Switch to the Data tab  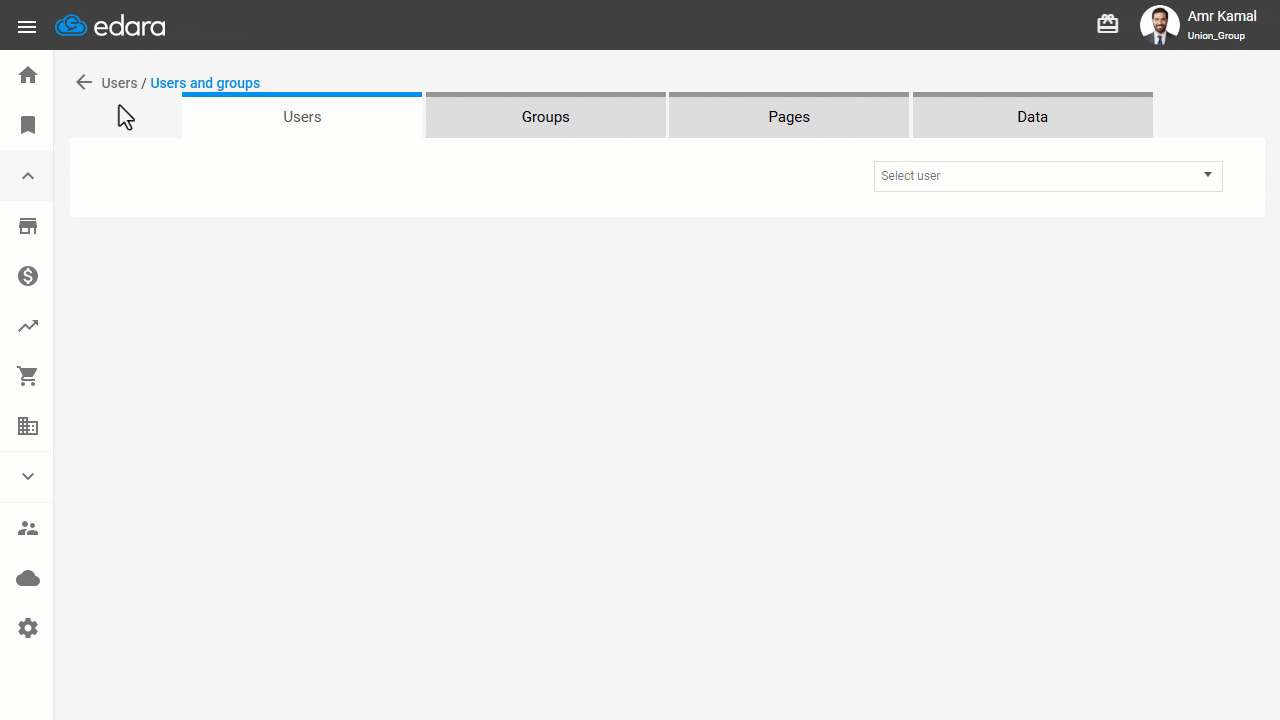tap(1033, 116)
